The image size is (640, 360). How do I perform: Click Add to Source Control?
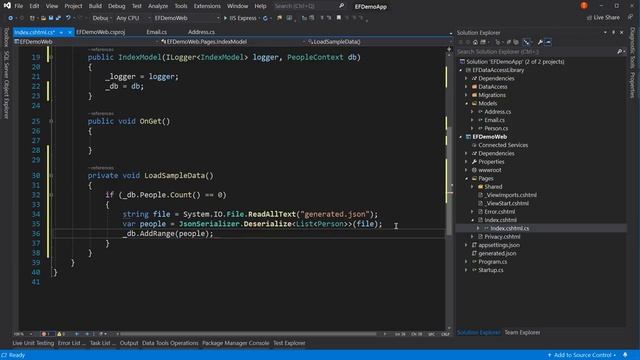pos(582,355)
